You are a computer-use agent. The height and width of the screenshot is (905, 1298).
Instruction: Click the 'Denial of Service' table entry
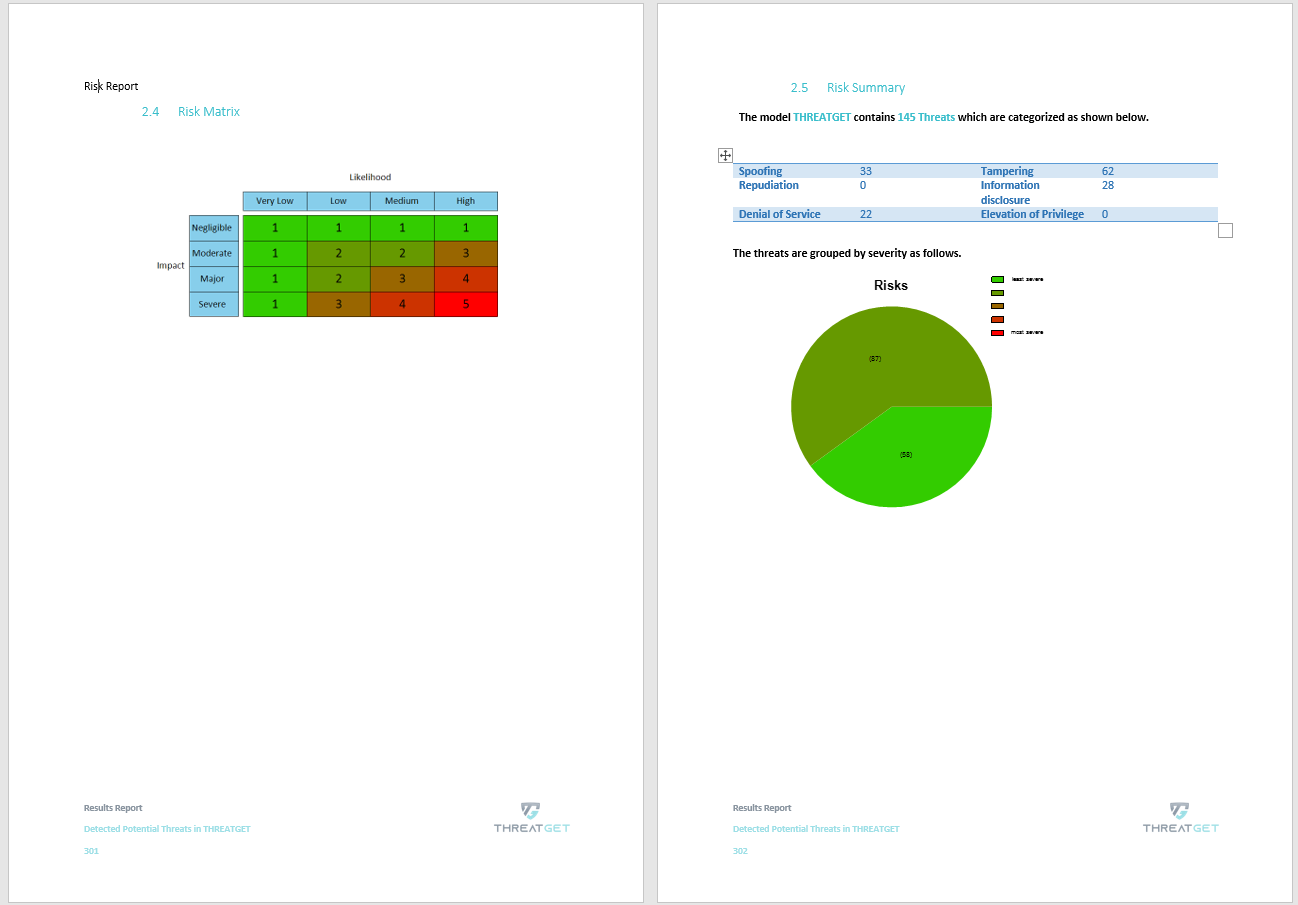pyautogui.click(x=780, y=214)
